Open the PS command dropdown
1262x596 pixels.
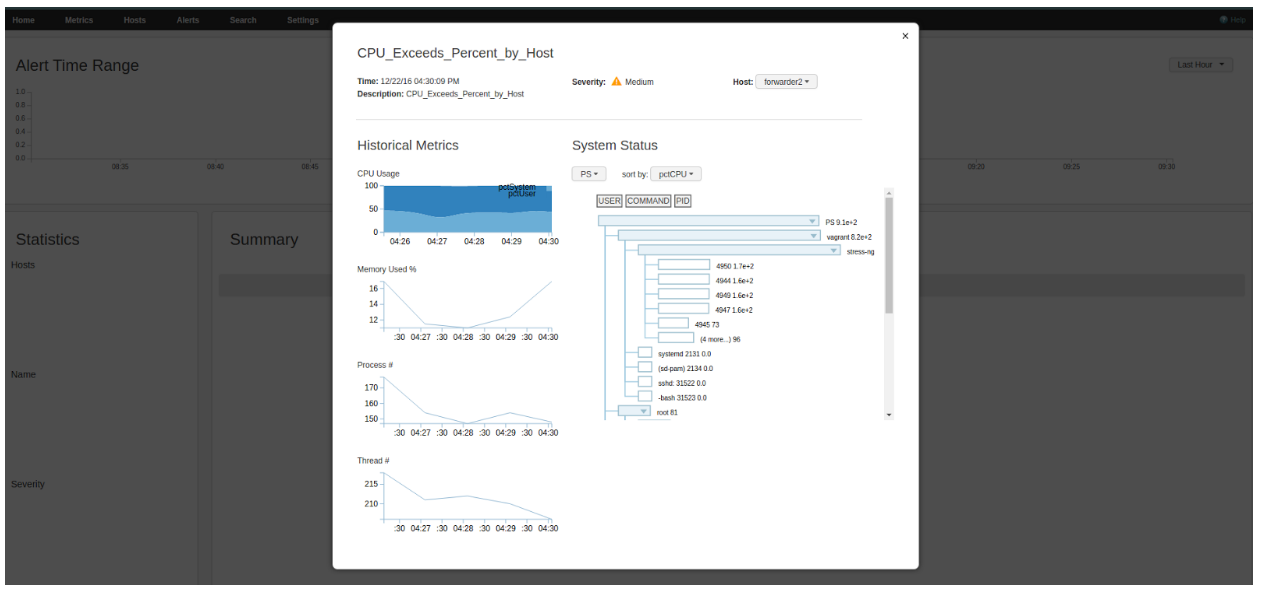click(x=588, y=174)
